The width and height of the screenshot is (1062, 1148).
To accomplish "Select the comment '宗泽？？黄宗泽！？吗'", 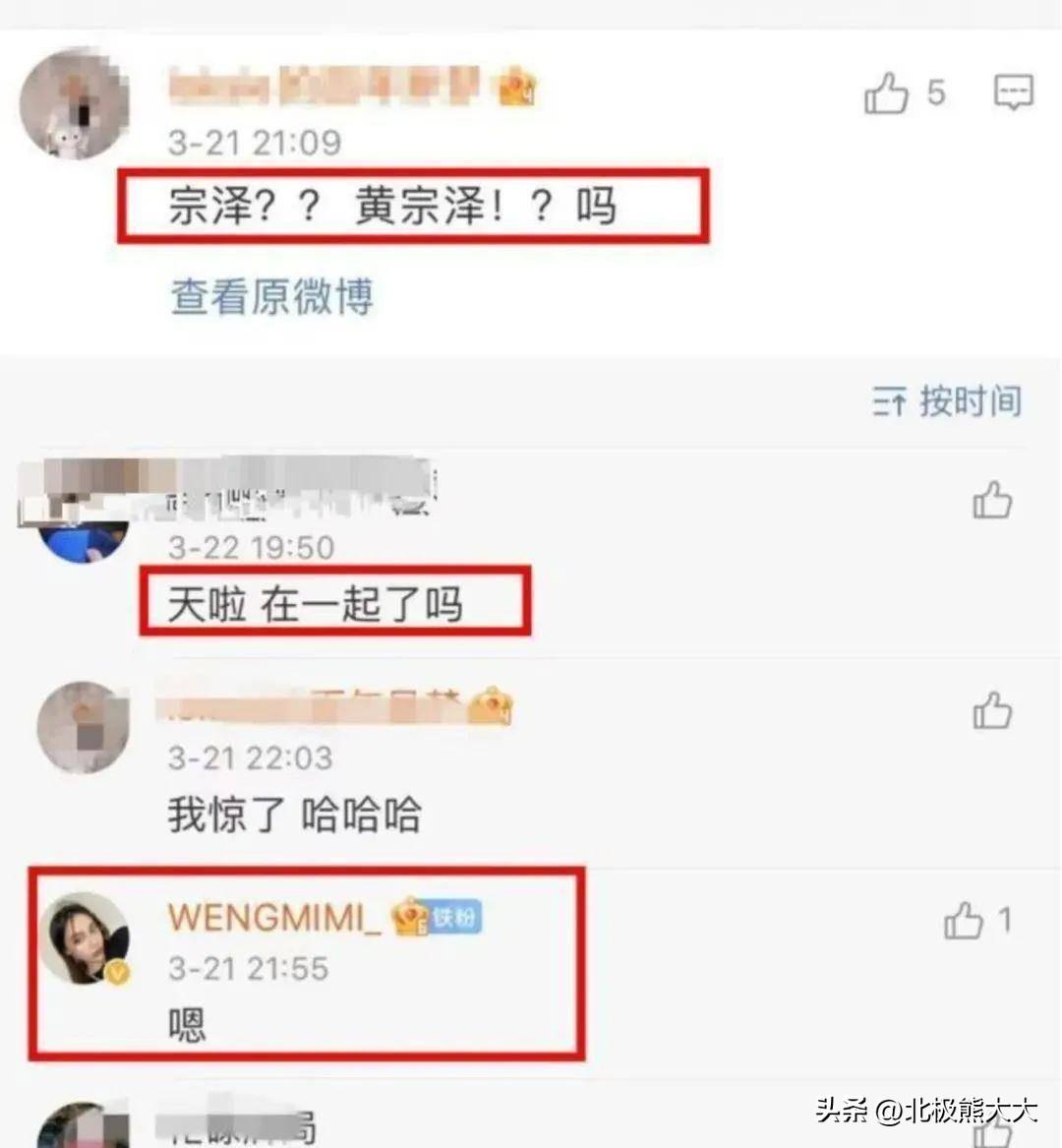I will [392, 206].
